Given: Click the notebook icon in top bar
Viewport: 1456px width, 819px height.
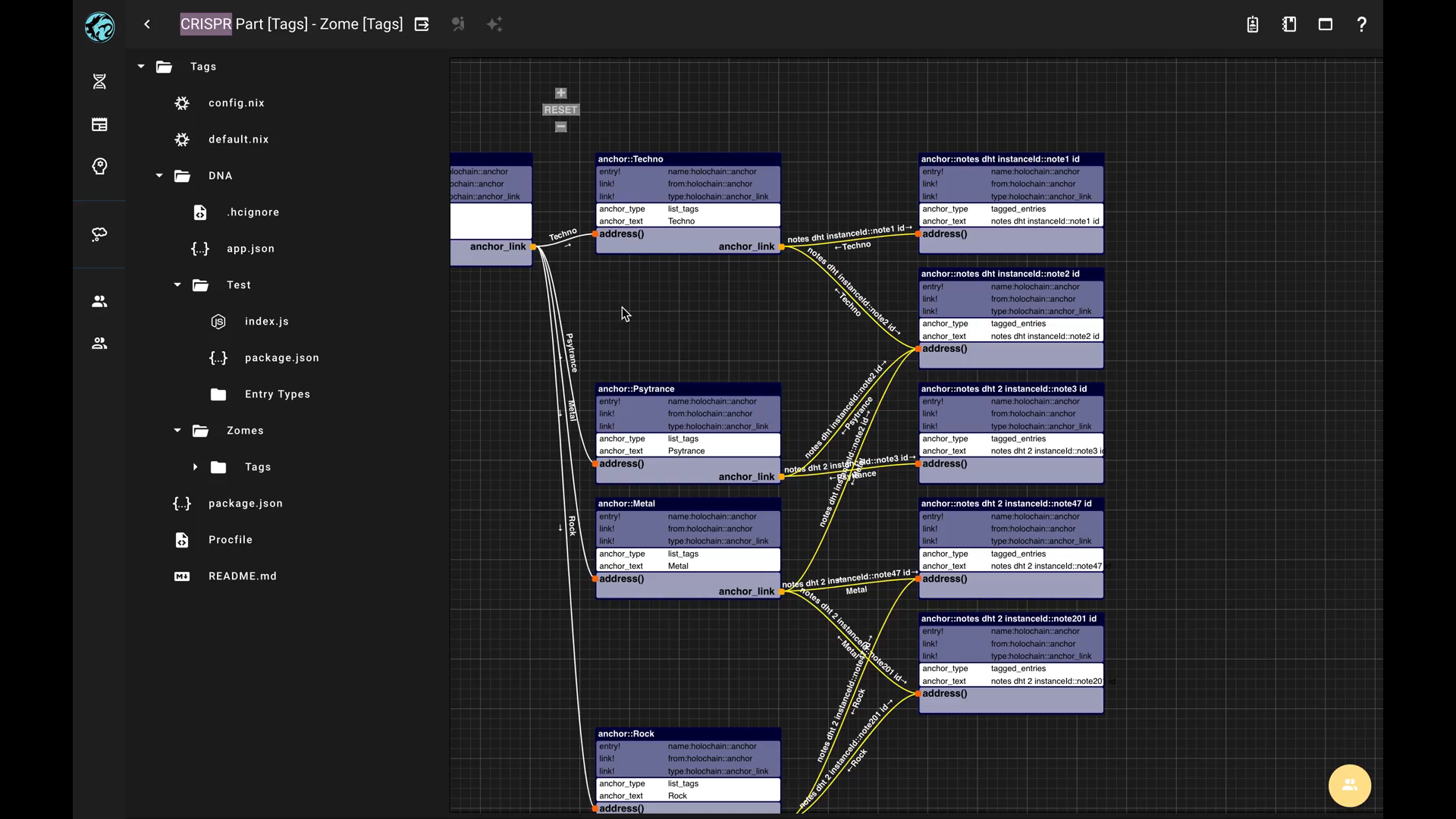Looking at the screenshot, I should click(1289, 24).
